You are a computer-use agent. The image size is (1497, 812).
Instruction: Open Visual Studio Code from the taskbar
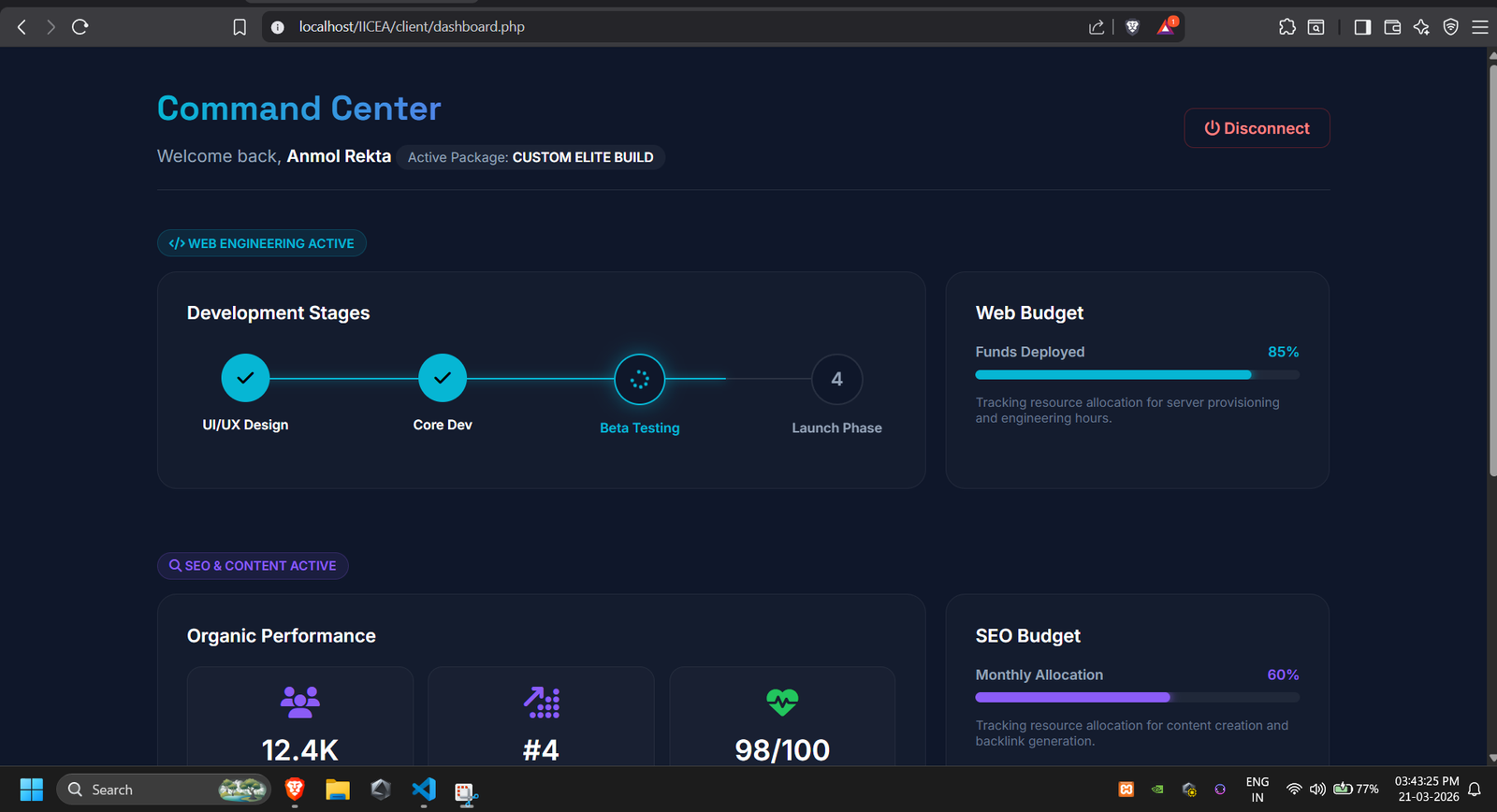coord(424,790)
